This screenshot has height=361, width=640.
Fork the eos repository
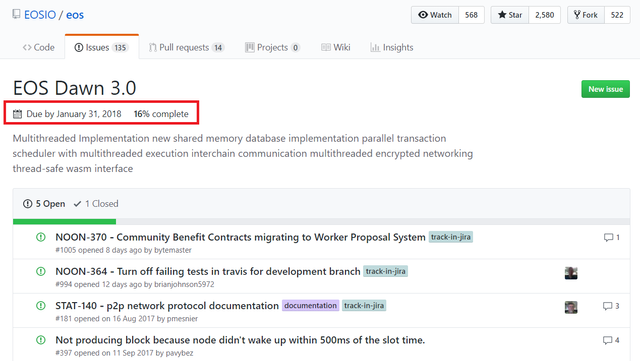tap(586, 15)
